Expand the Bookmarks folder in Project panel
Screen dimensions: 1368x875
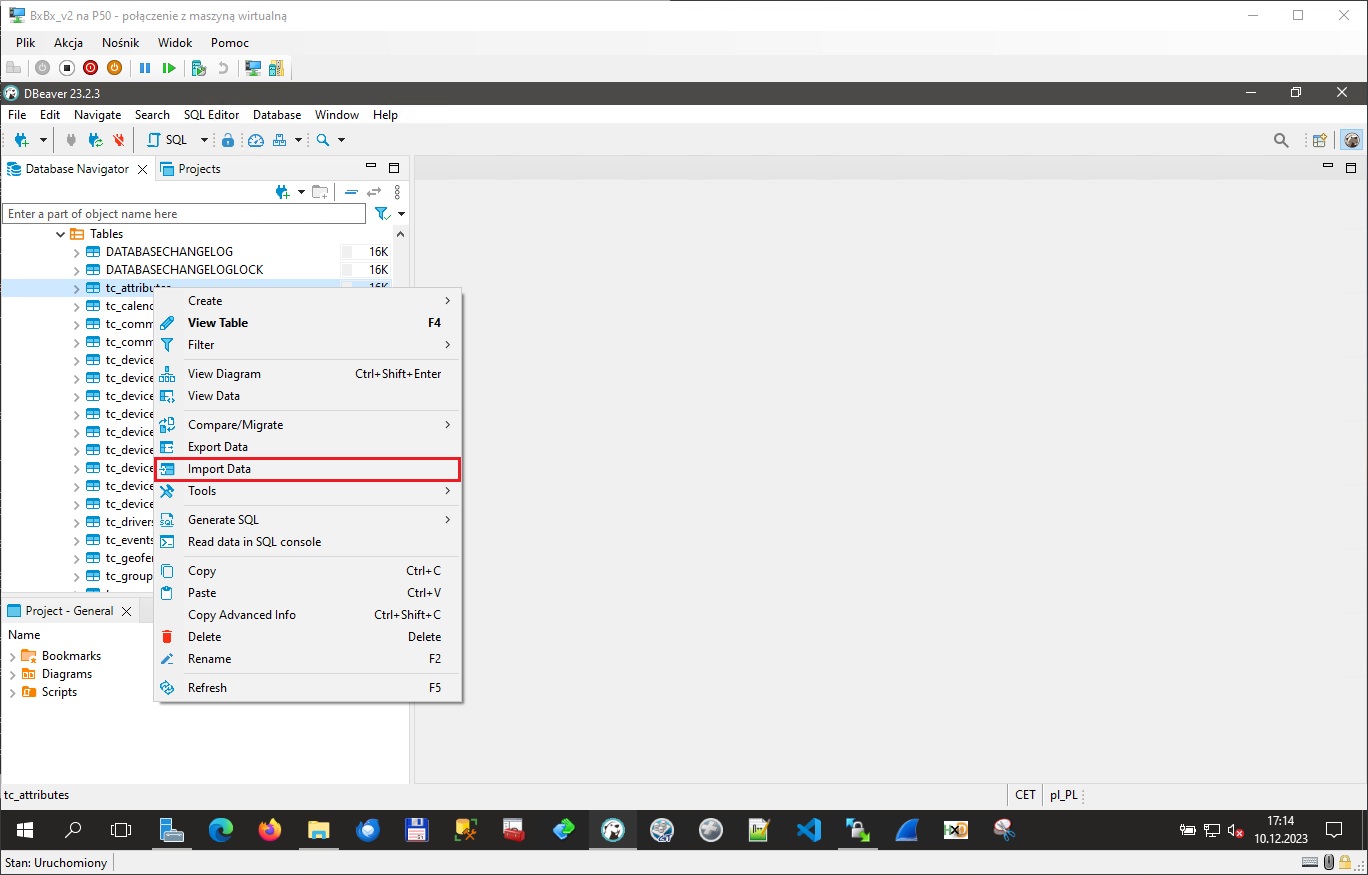click(13, 656)
